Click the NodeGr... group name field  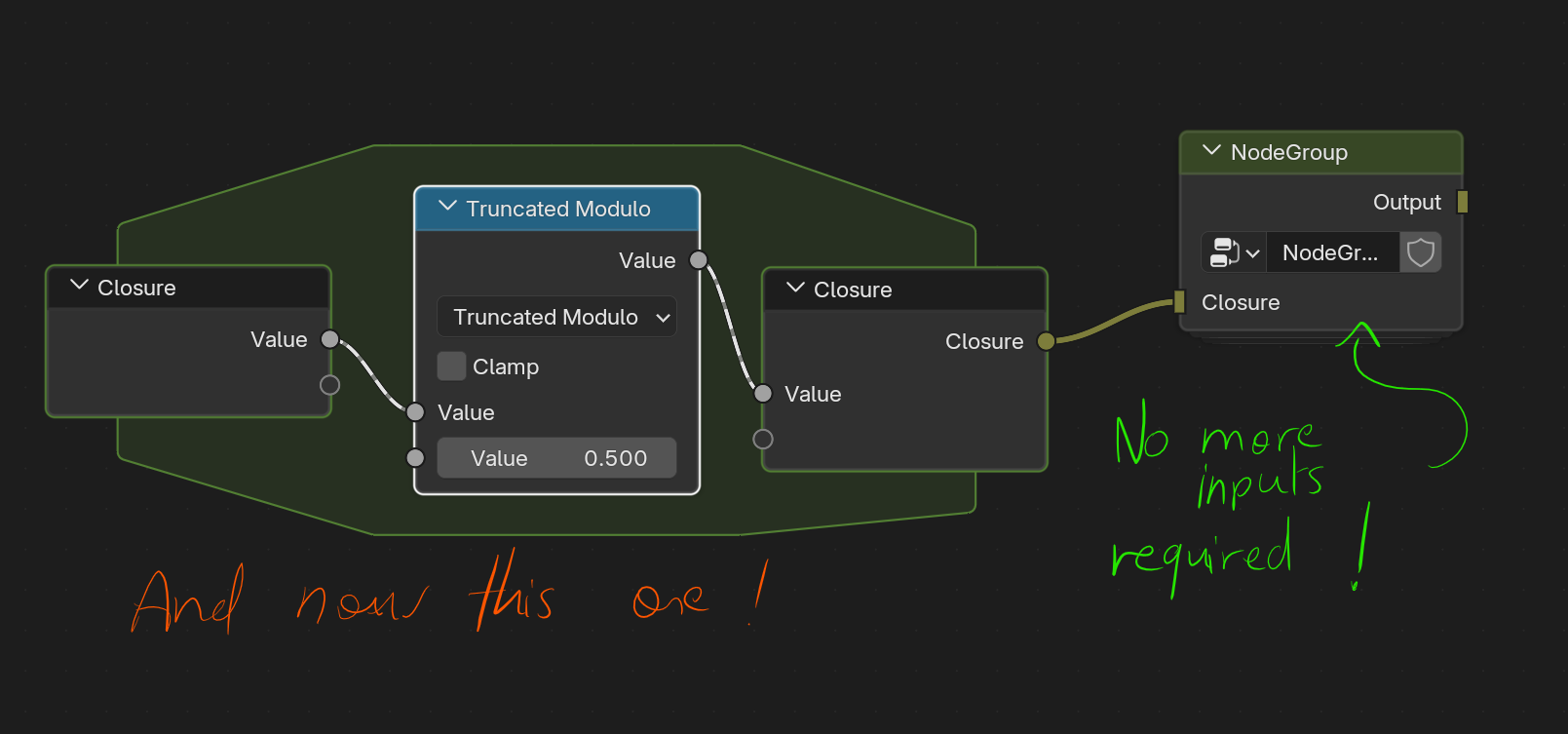pos(1332,252)
